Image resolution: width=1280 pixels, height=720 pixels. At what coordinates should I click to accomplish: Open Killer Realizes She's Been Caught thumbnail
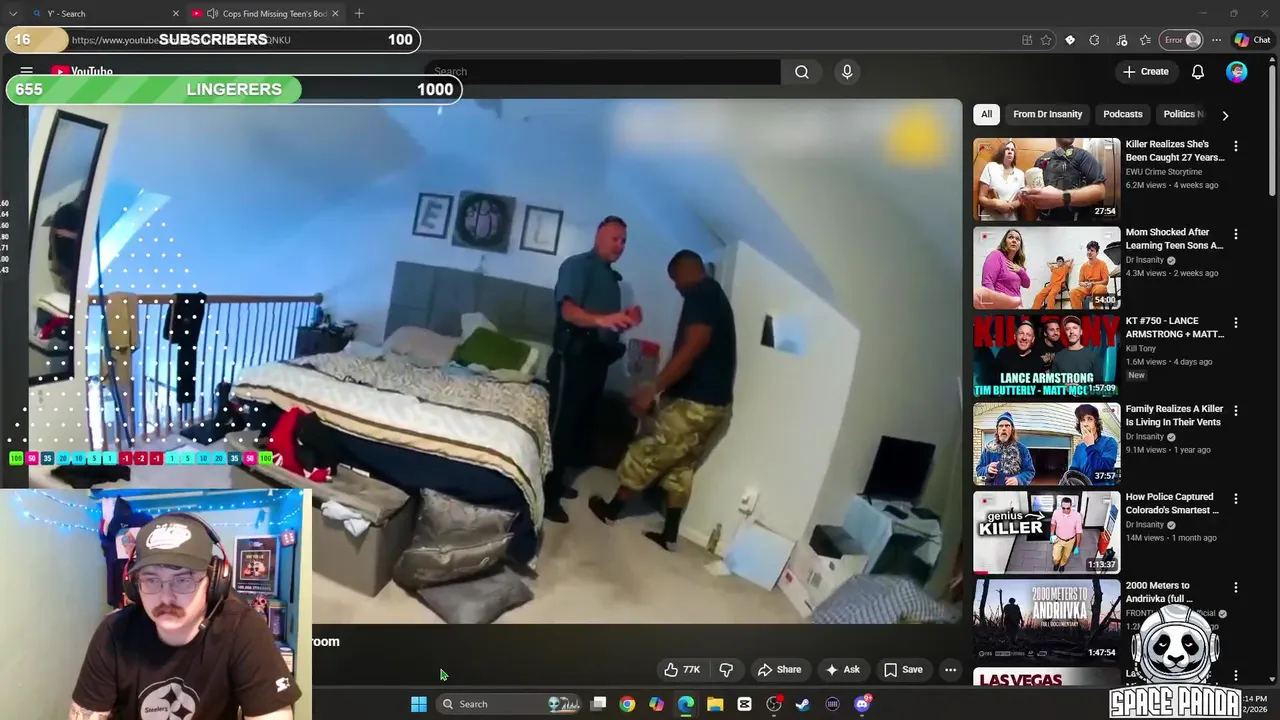tap(1047, 179)
